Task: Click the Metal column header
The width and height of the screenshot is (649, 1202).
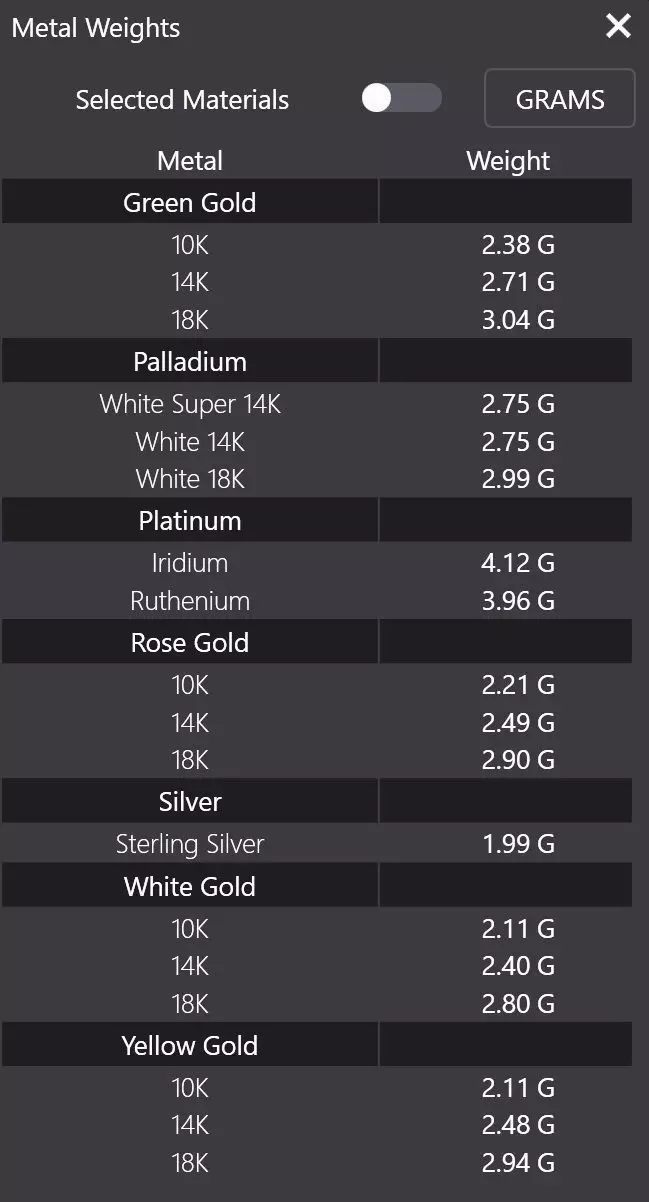Action: tap(190, 161)
